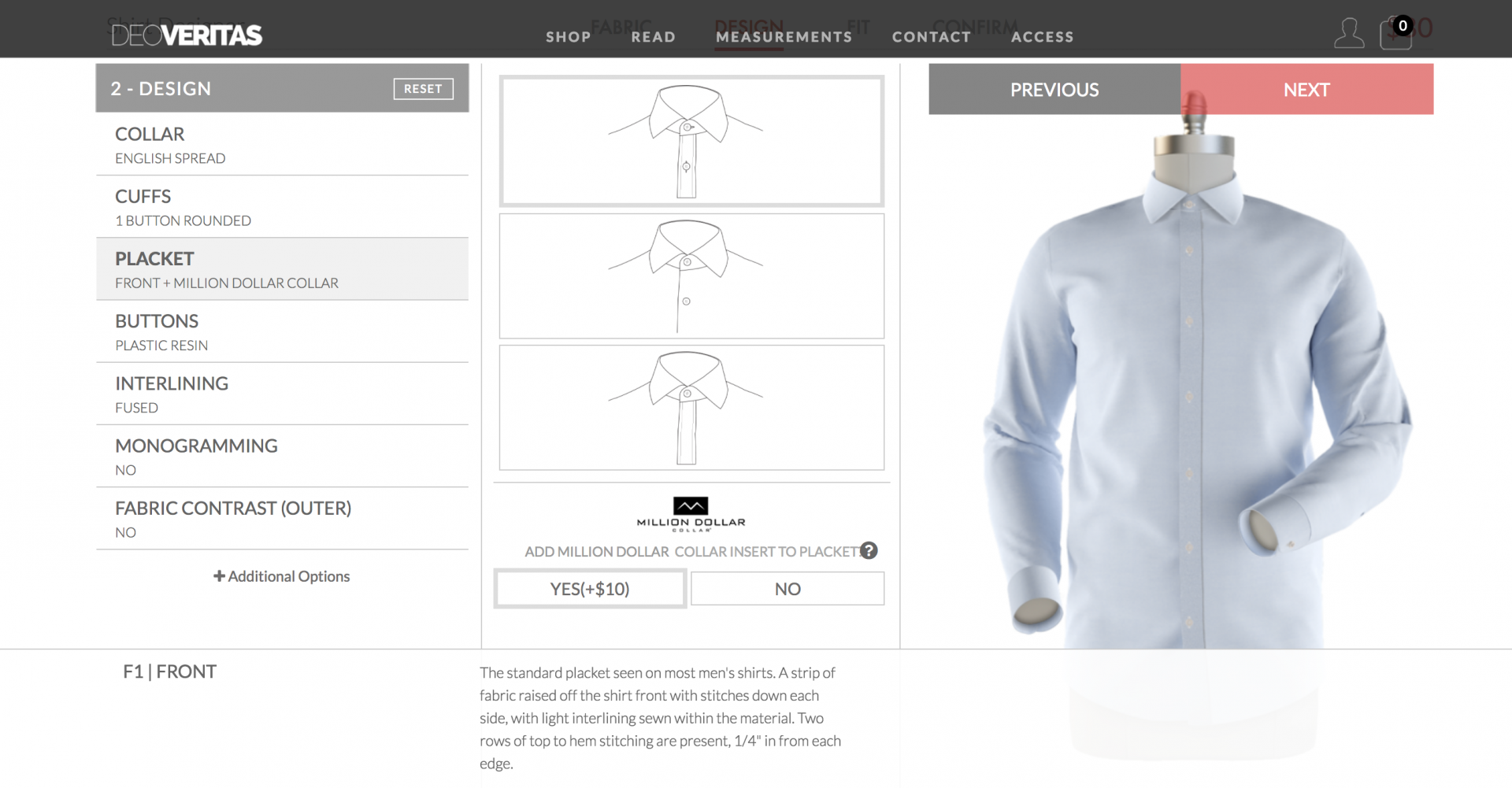Click the Next button
The height and width of the screenshot is (788, 1512).
pos(1306,89)
